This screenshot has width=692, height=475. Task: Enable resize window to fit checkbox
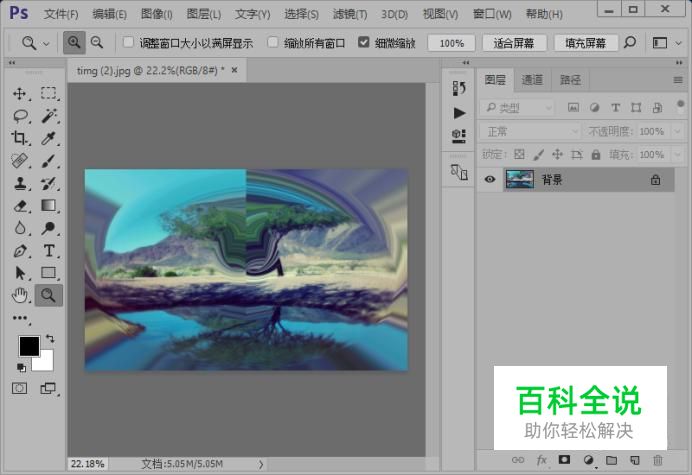(128, 42)
